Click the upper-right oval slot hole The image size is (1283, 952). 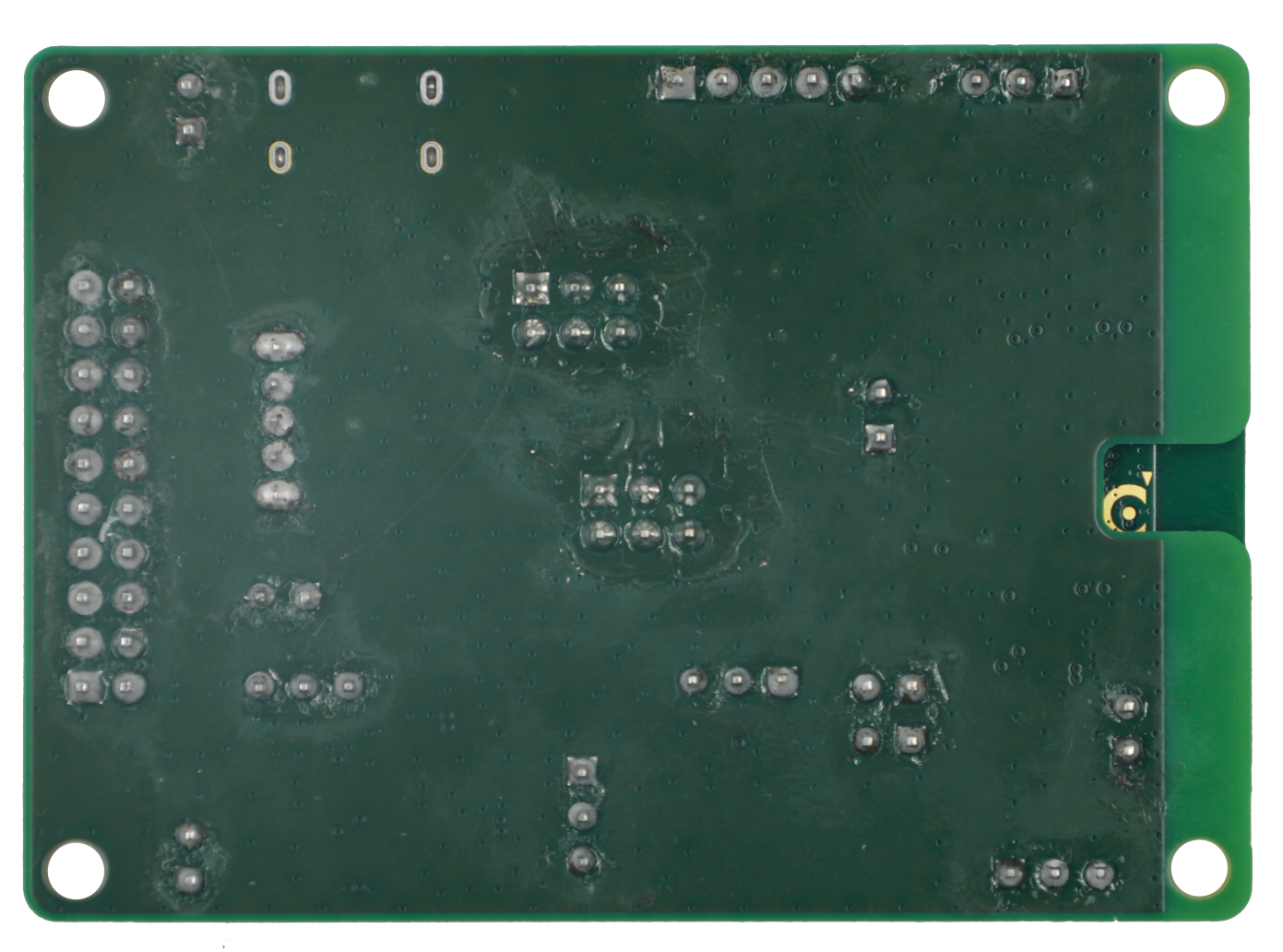[430, 88]
